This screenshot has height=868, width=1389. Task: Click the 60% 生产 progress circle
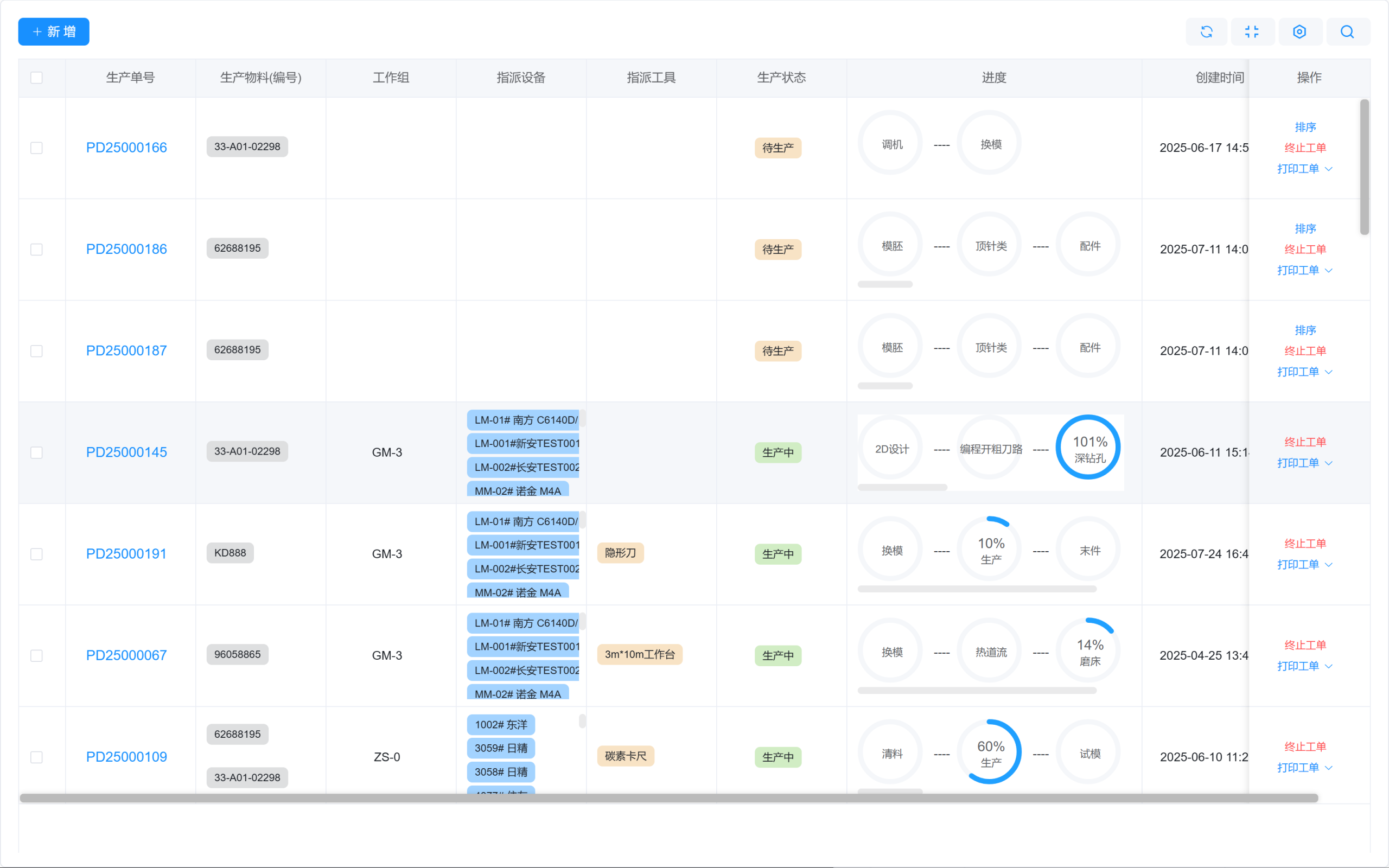pos(990,752)
